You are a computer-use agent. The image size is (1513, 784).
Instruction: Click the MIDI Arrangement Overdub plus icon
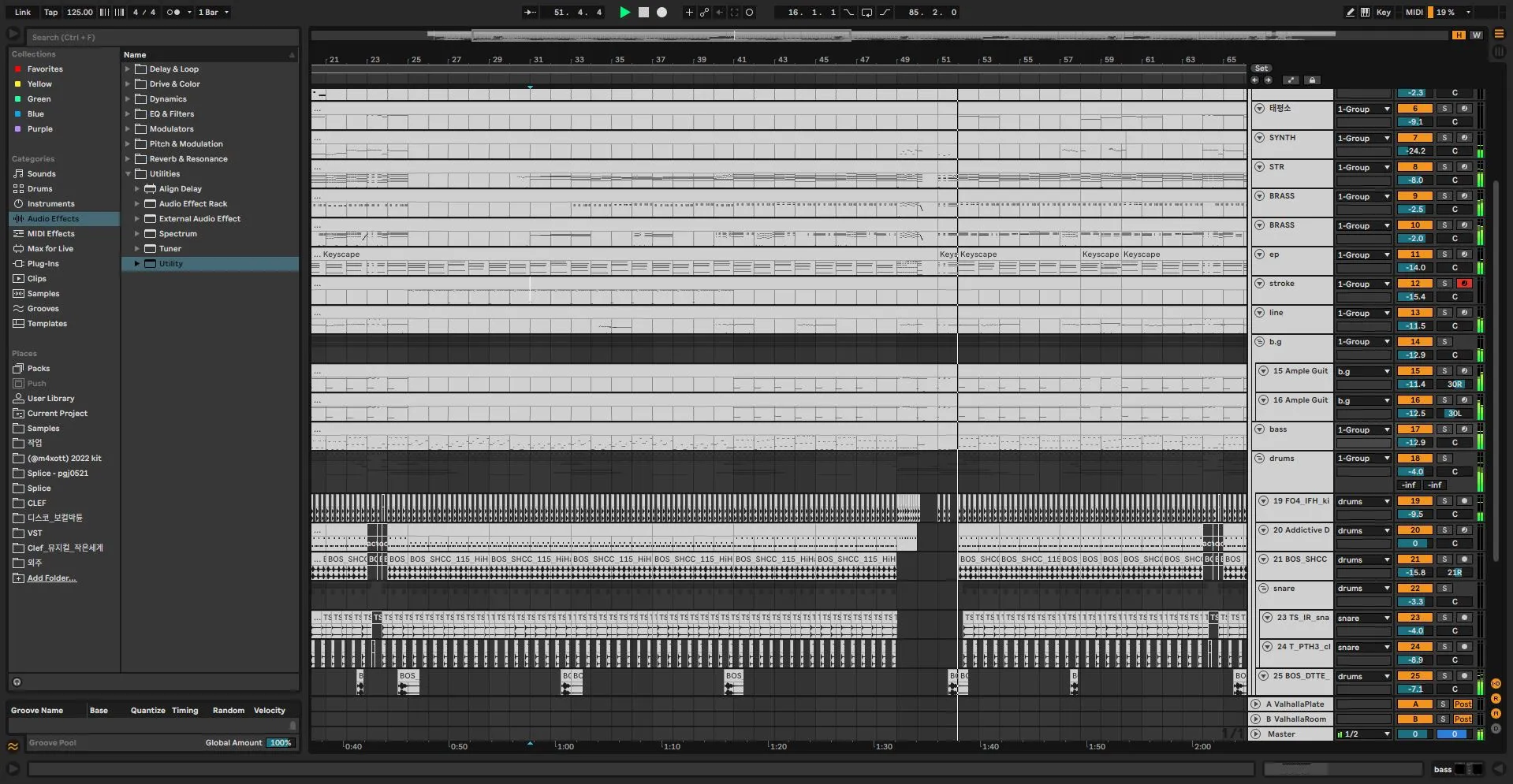[x=689, y=12]
